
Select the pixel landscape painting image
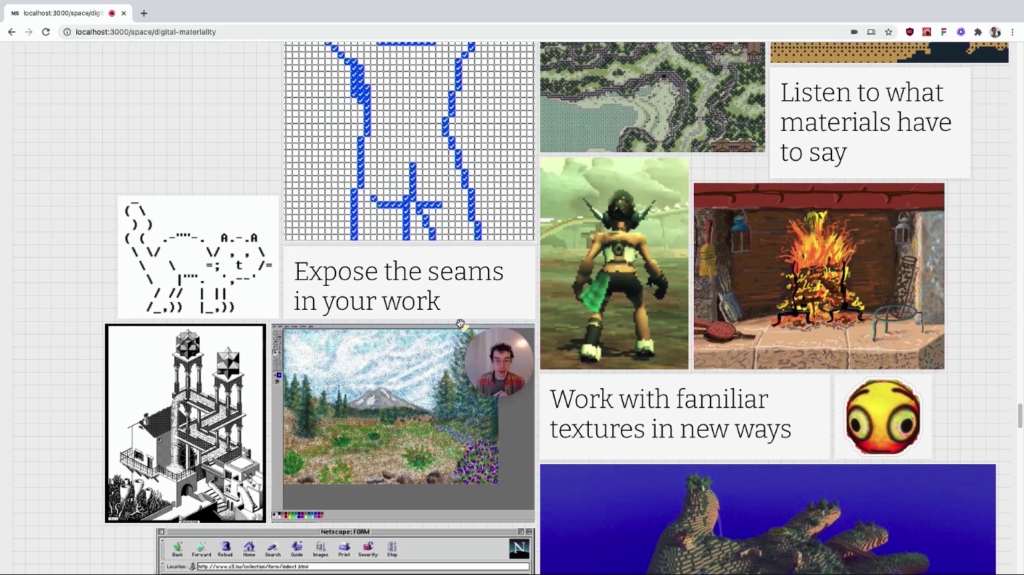[403, 423]
